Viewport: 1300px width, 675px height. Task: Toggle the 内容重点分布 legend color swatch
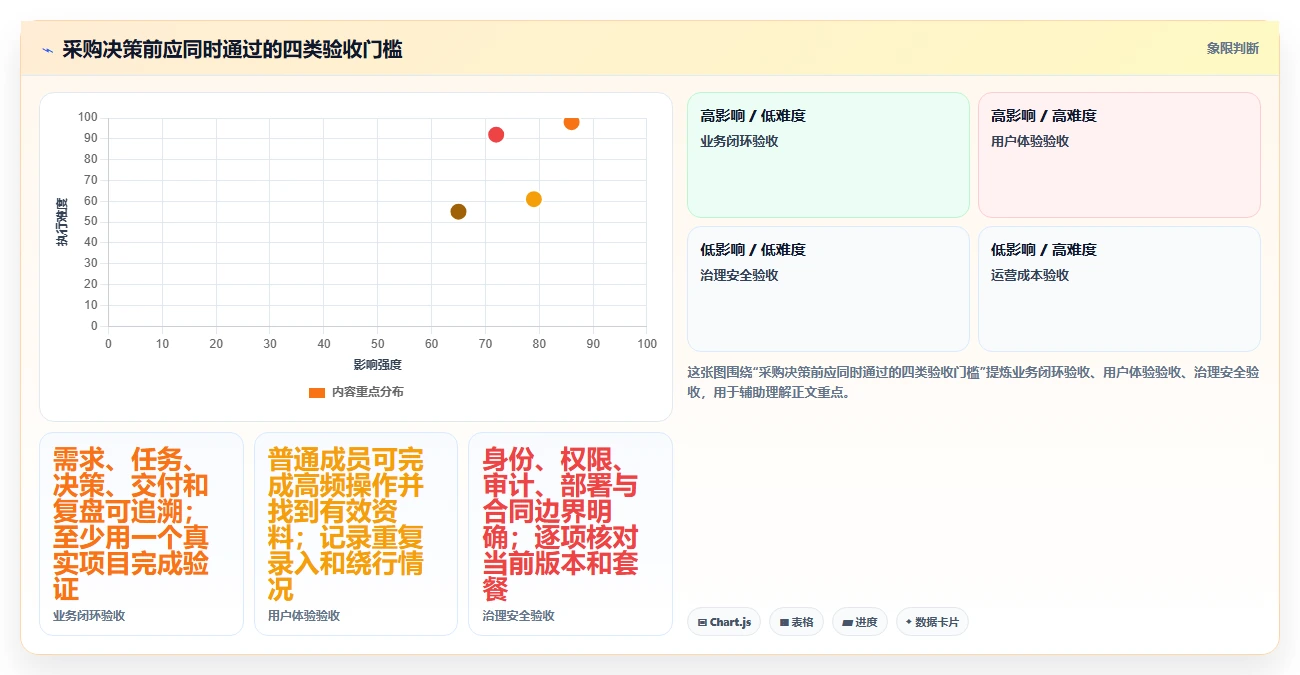[x=317, y=392]
